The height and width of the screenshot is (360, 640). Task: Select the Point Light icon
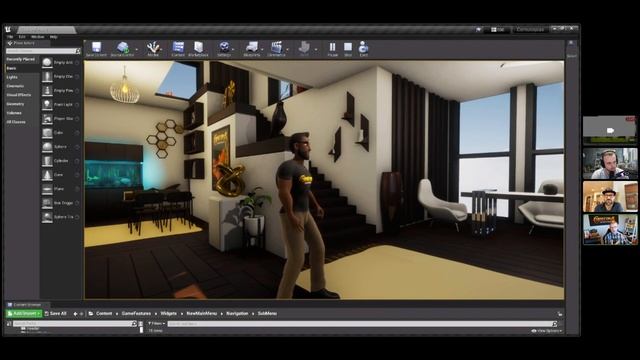pos(47,104)
